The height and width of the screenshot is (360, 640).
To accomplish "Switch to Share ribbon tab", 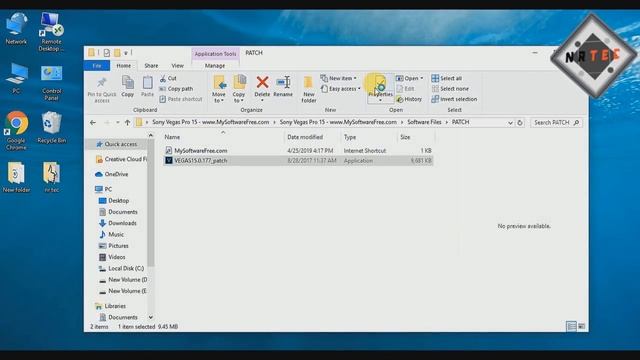I will 151,66.
